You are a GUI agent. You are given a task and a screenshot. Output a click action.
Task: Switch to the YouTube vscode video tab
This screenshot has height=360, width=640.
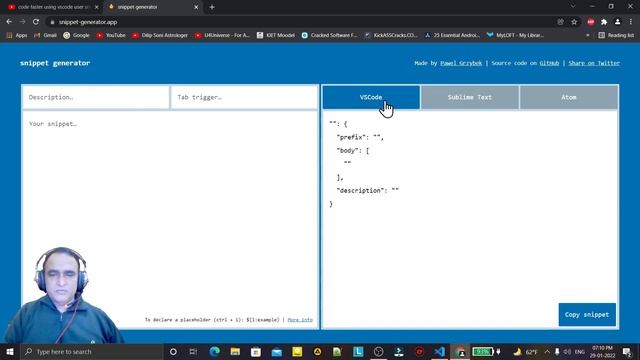(x=52, y=7)
